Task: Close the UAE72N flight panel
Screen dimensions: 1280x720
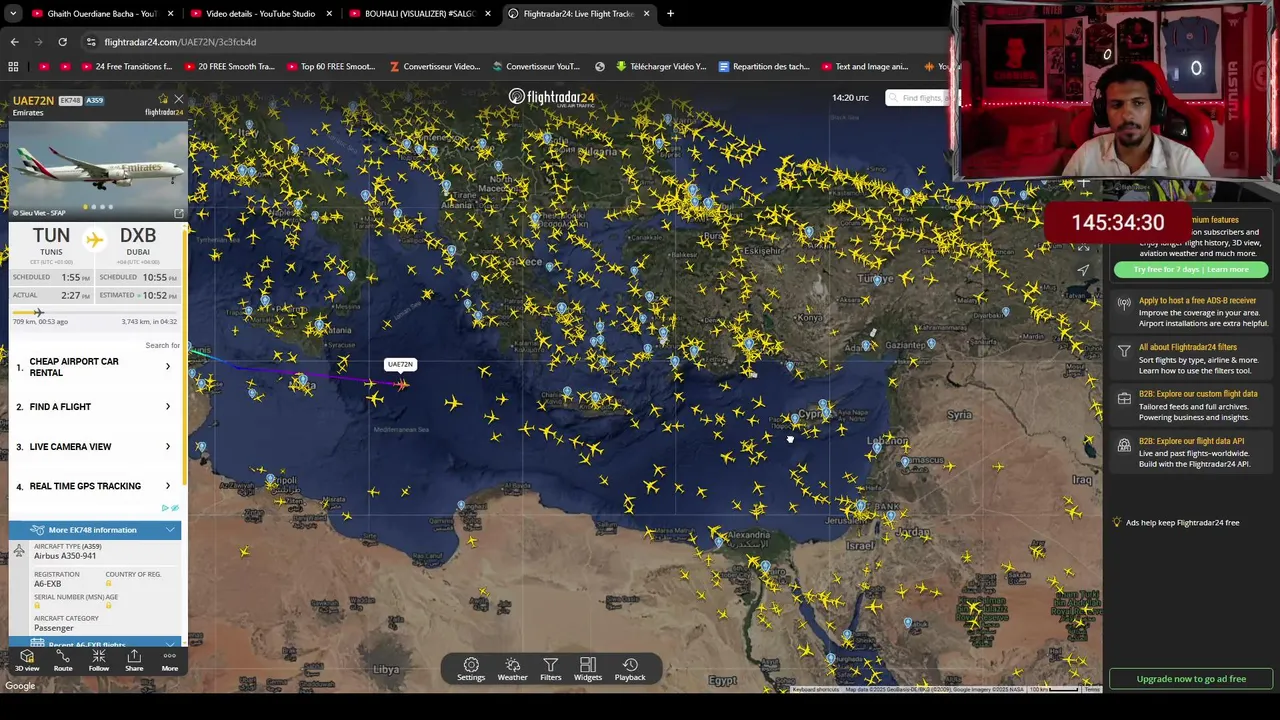Action: point(179,99)
